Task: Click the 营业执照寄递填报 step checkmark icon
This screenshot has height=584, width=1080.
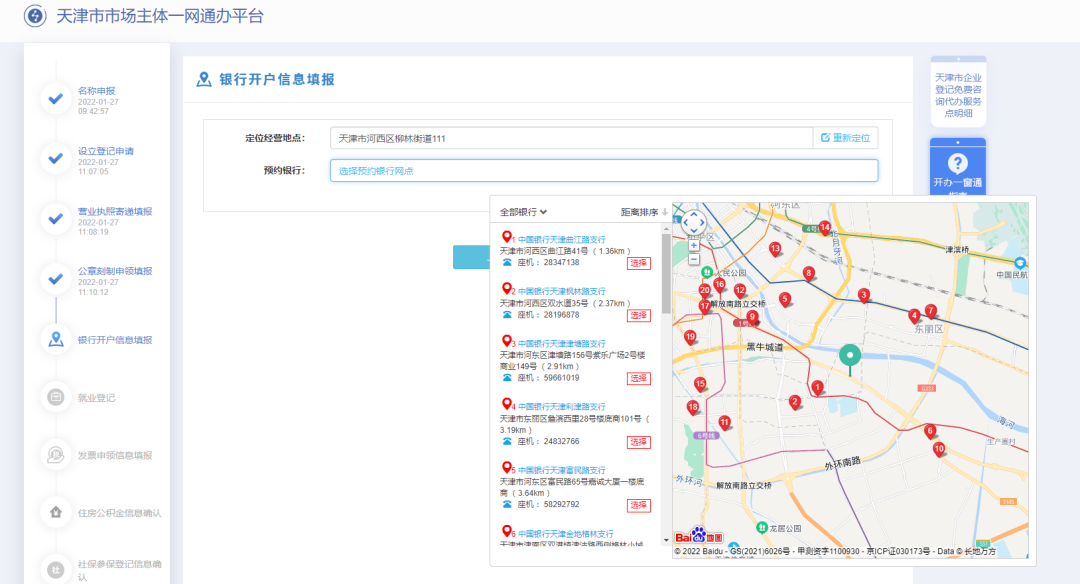Action: pos(56,218)
